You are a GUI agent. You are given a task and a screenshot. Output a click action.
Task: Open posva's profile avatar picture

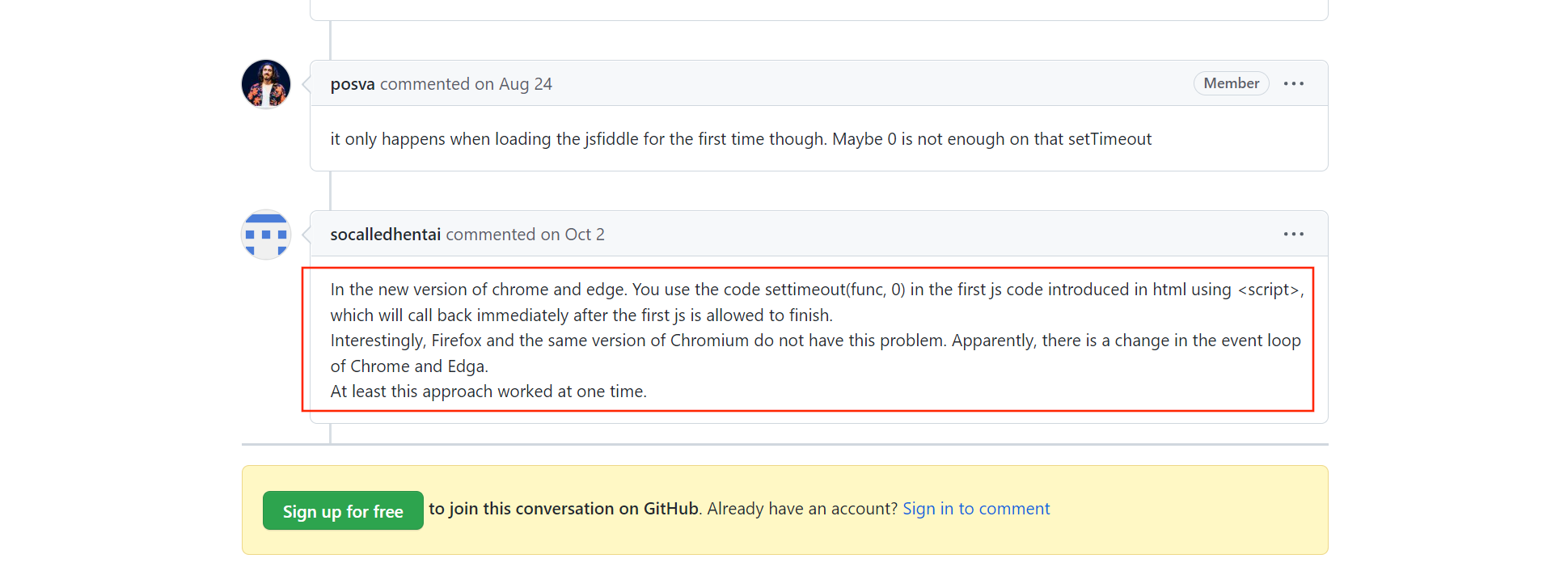[x=266, y=83]
